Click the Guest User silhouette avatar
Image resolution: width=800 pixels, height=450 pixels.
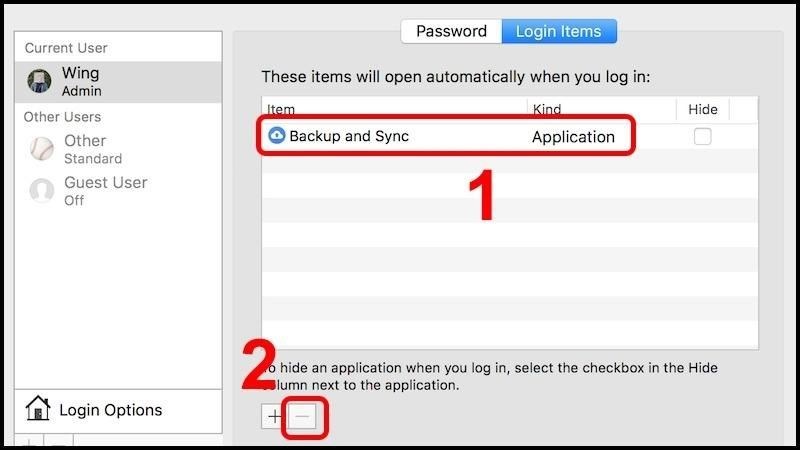point(41,190)
